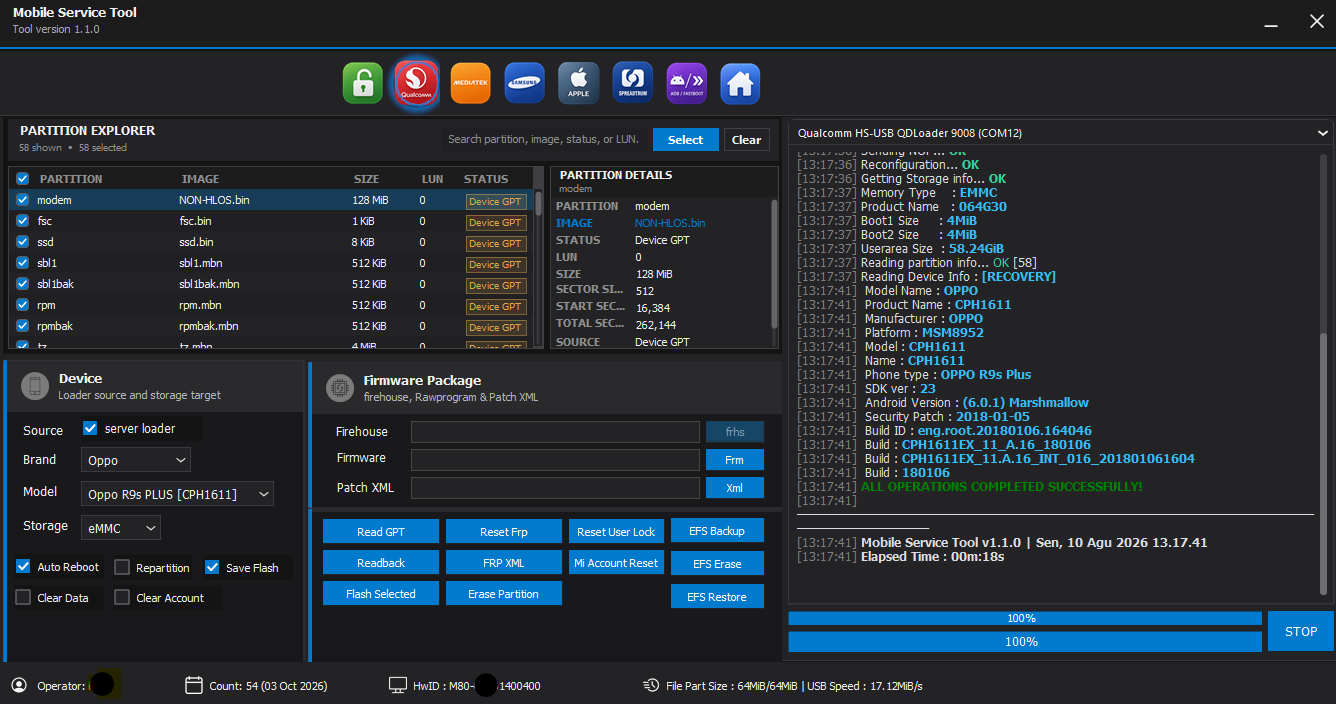This screenshot has width=1336, height=704.
Task: Click the partition search Select button
Action: click(685, 140)
